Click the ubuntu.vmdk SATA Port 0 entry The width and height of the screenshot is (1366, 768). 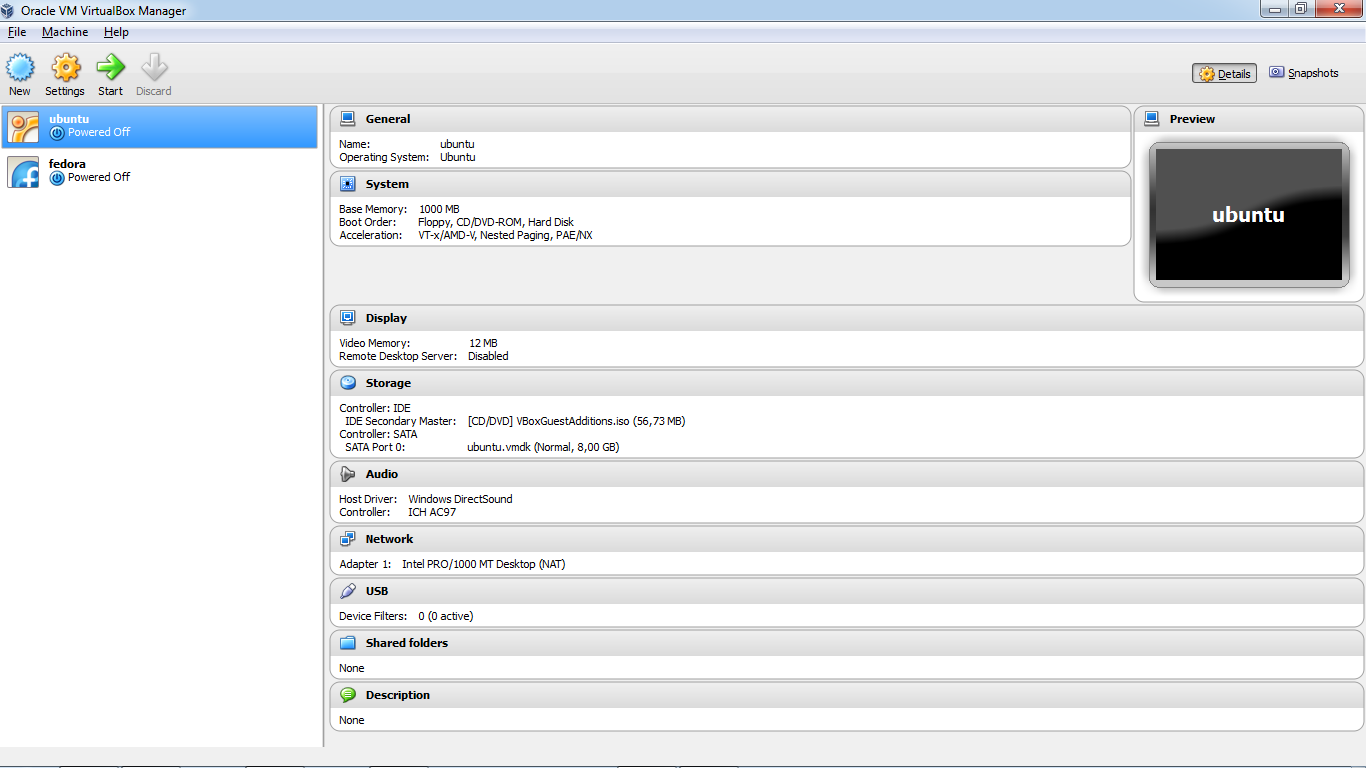[x=543, y=447]
